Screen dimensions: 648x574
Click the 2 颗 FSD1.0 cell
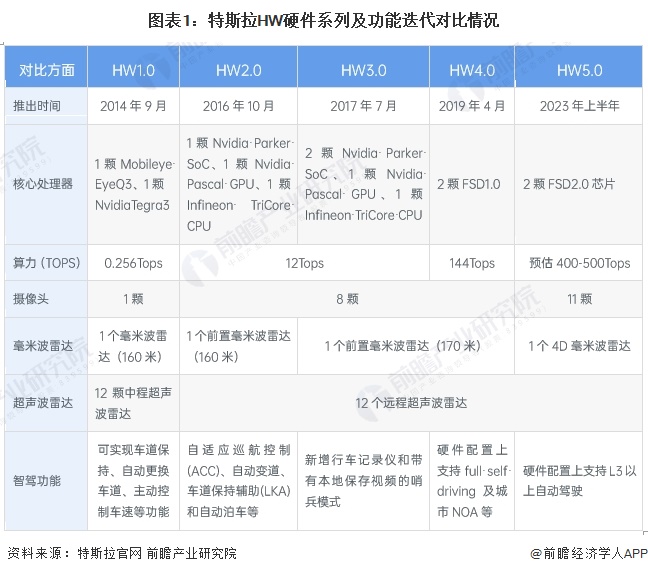pos(472,184)
